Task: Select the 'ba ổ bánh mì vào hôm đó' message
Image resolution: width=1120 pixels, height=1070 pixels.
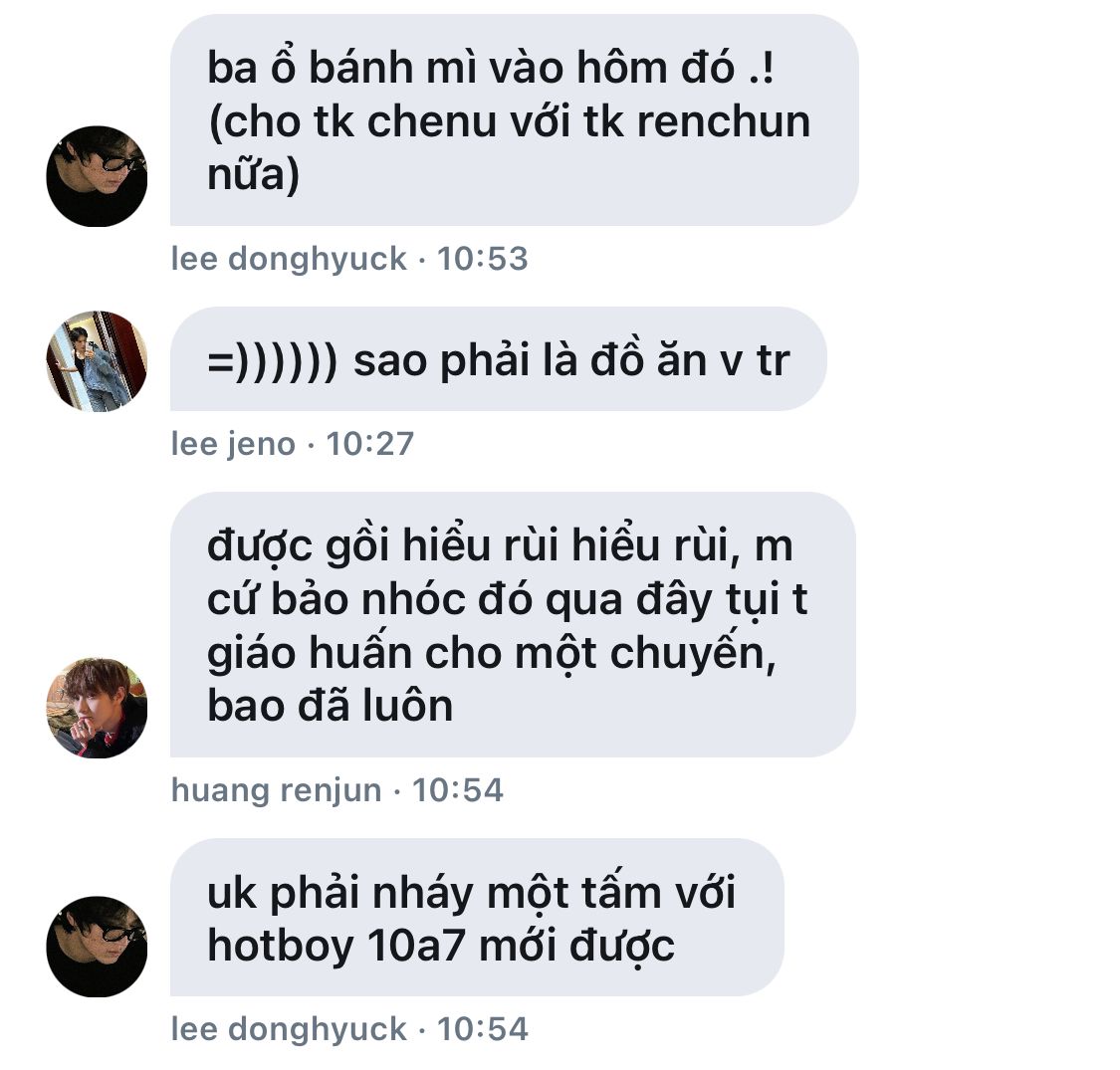Action: pos(514,120)
